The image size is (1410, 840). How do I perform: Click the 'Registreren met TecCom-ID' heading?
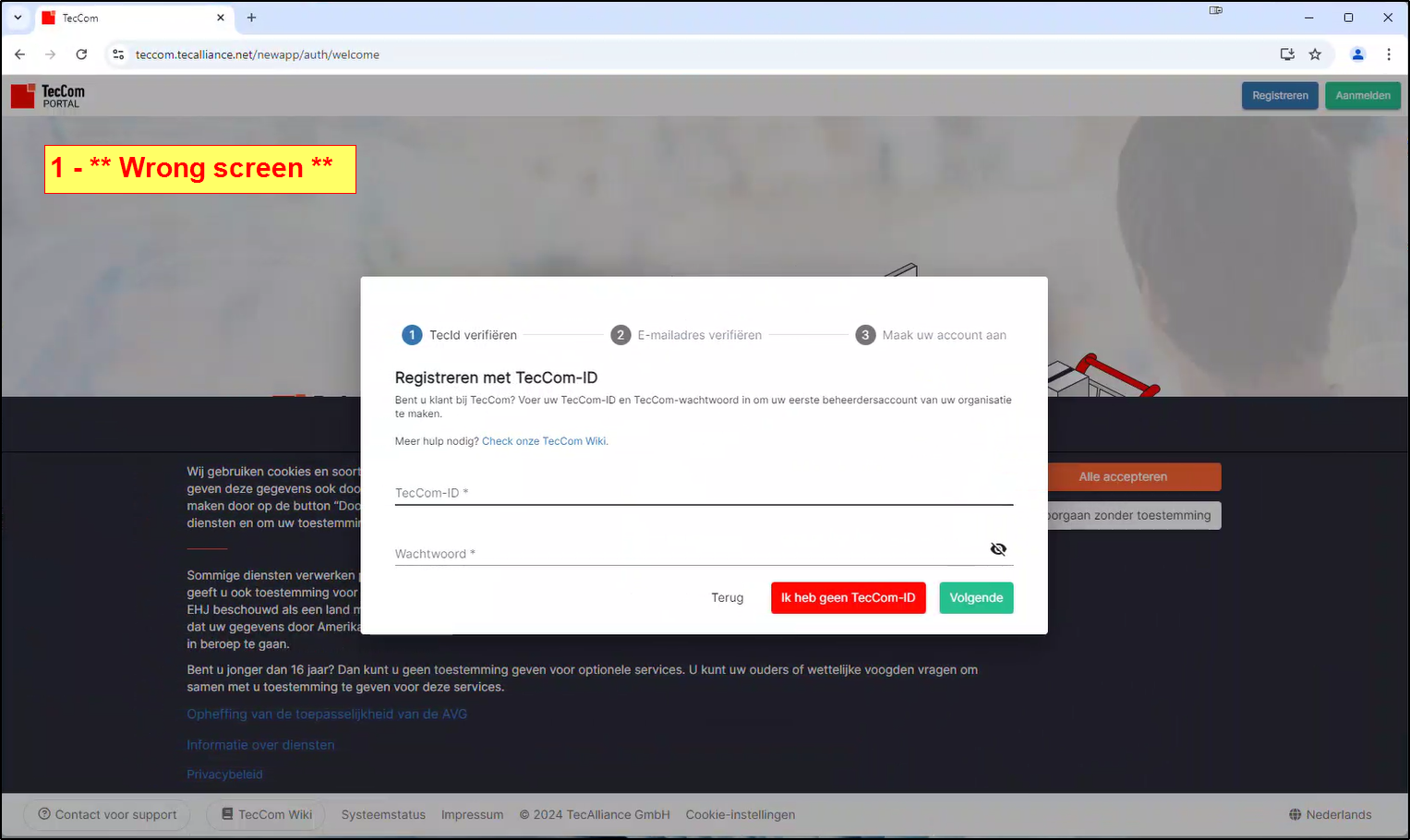click(x=496, y=378)
